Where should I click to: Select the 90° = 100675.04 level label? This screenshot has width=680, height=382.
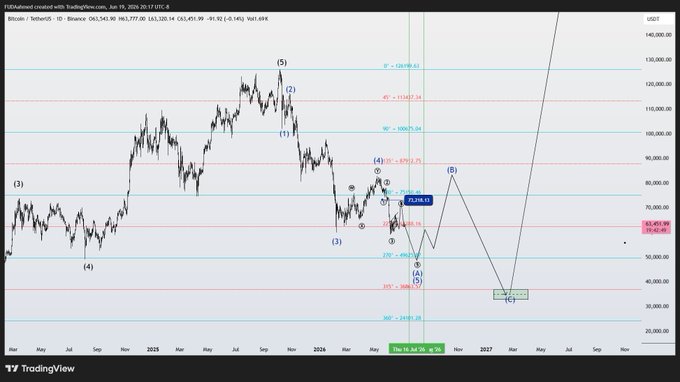click(402, 129)
